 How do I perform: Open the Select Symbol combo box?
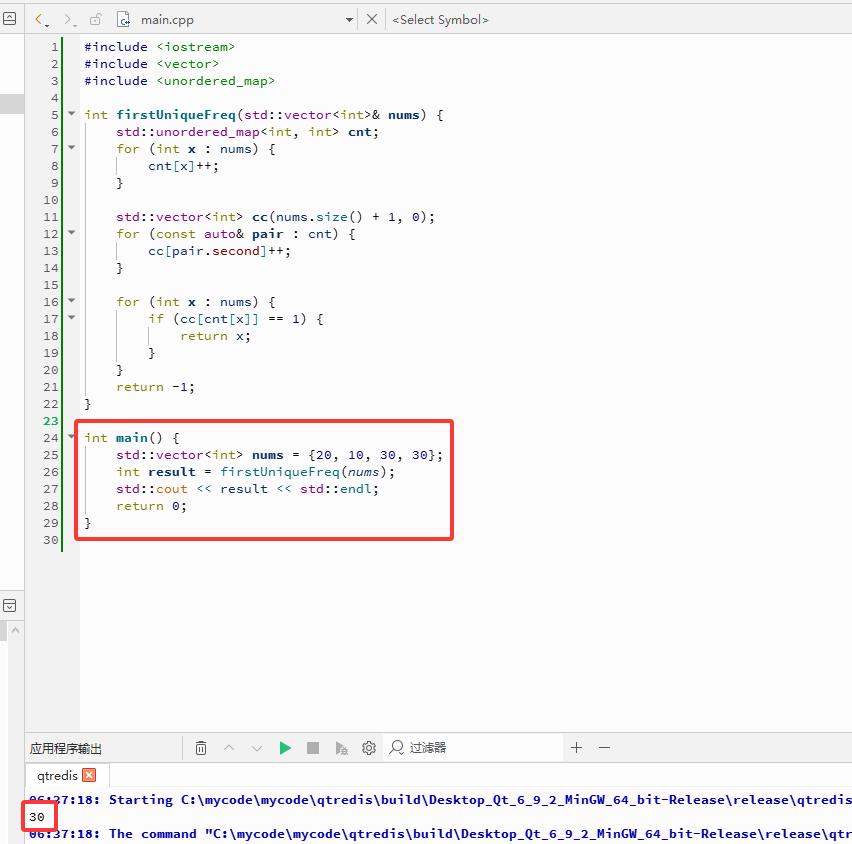(441, 20)
